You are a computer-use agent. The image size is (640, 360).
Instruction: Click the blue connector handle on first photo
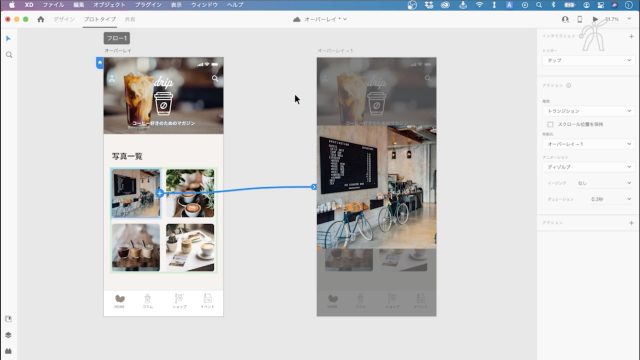click(160, 193)
